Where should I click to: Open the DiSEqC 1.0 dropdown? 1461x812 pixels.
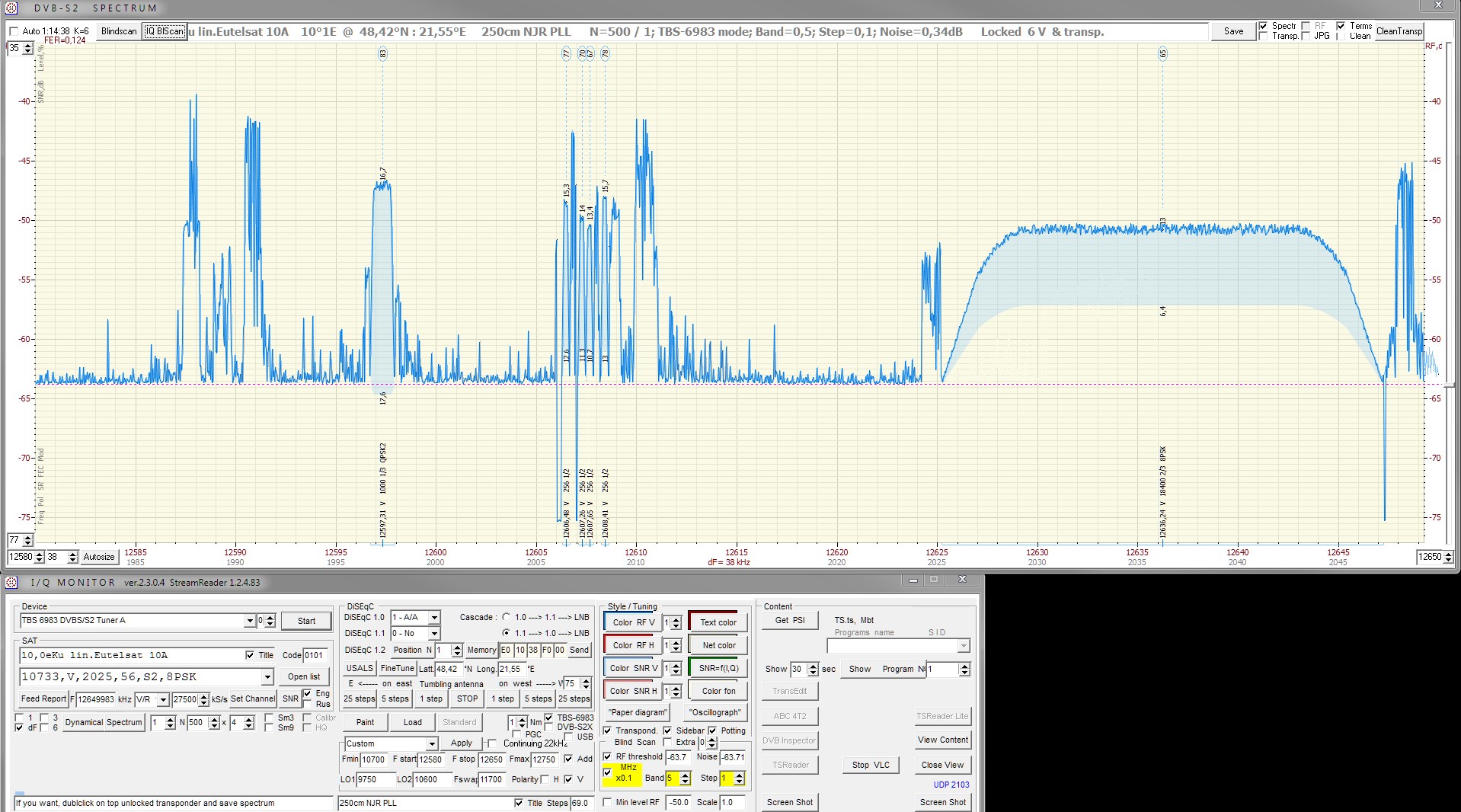pos(434,617)
